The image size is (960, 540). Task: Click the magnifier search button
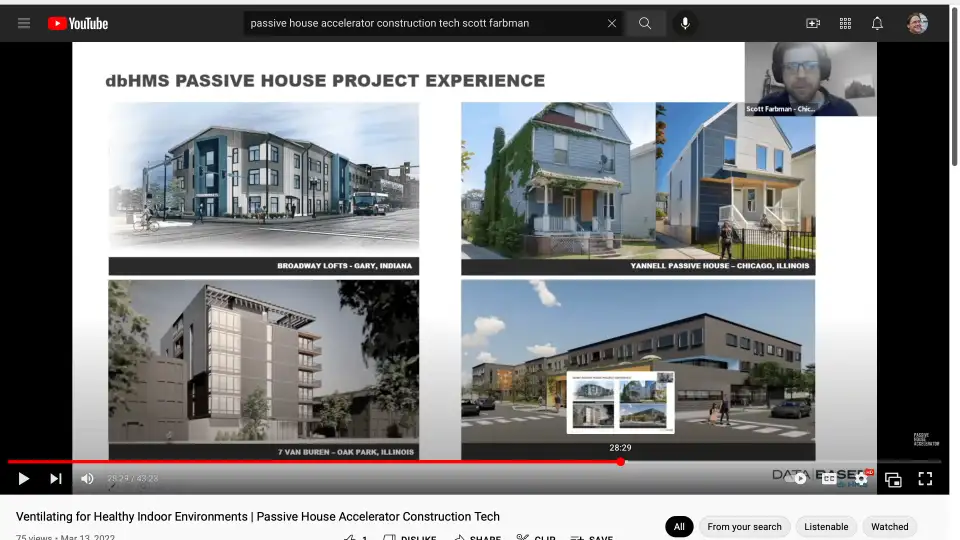(645, 23)
